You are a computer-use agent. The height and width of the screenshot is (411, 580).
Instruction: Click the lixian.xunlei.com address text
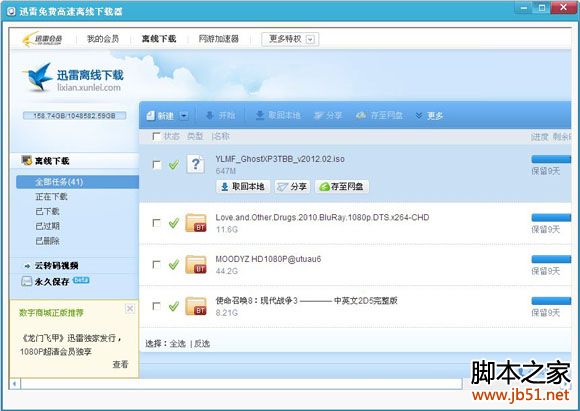(x=89, y=88)
